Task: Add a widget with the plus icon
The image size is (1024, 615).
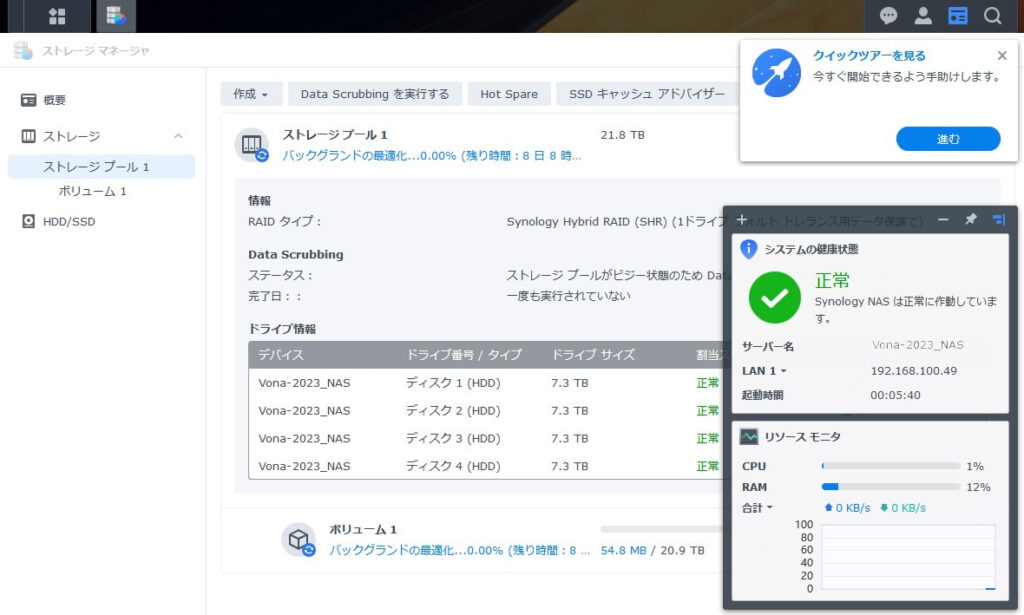Action: [741, 219]
